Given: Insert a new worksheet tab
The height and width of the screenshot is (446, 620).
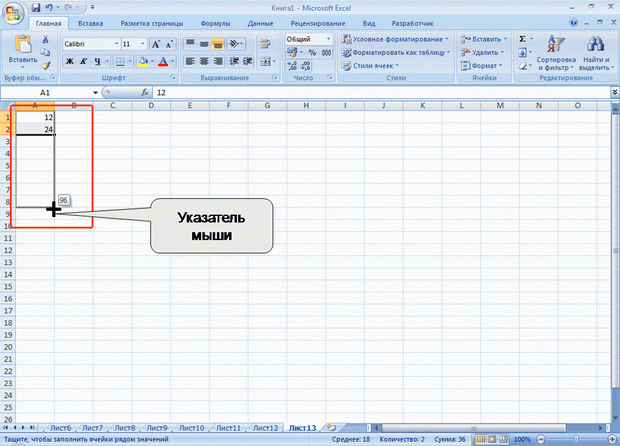Looking at the screenshot, I should (x=331, y=427).
